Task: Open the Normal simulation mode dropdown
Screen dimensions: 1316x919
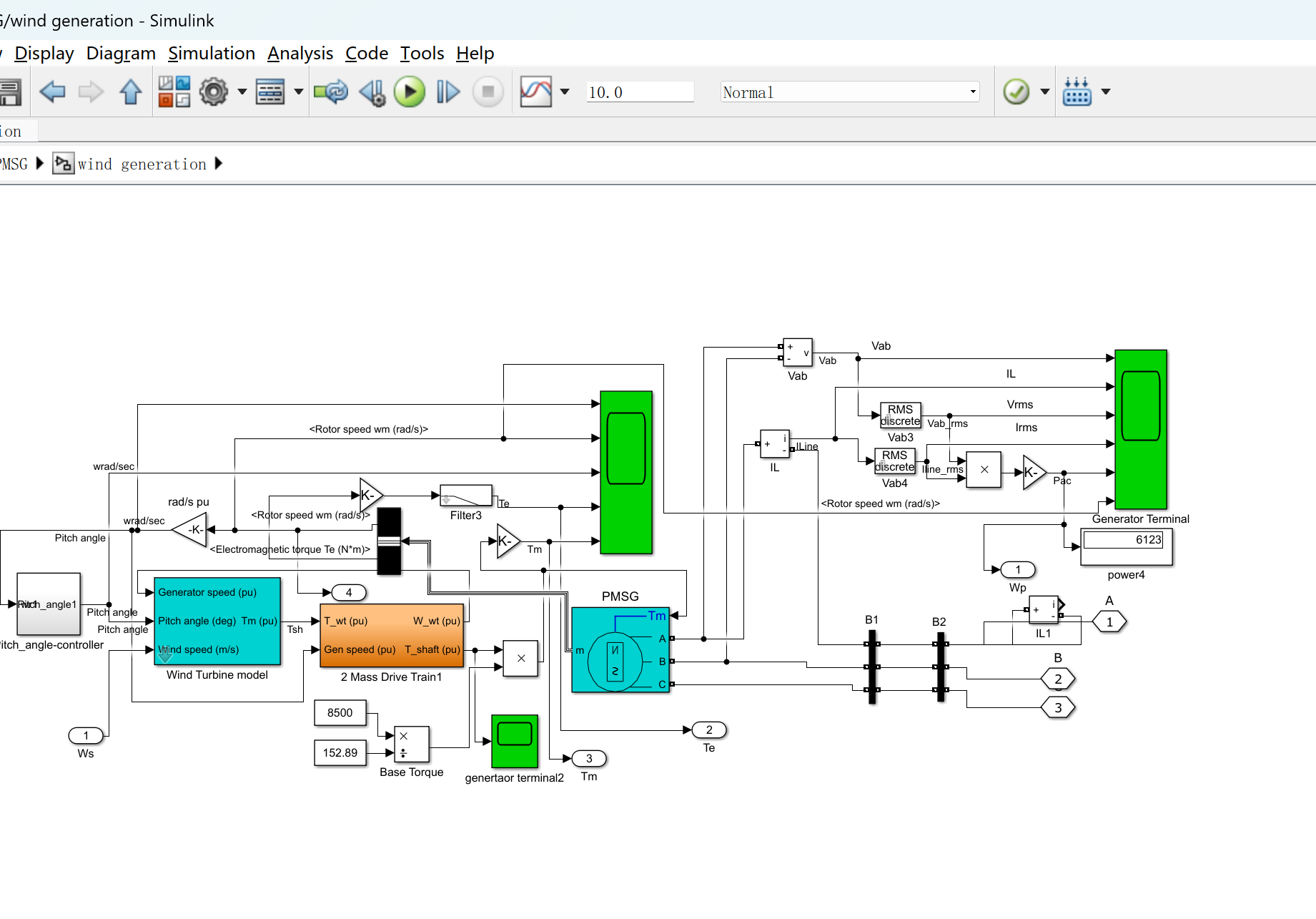Action: 849,92
